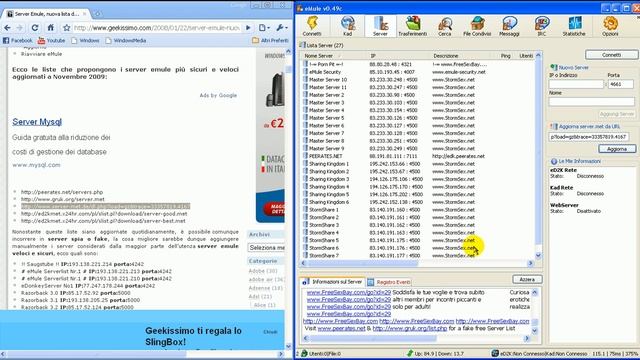This screenshot has height=360, width=640.
Task: Click the Connetti button in right panel
Action: pyautogui.click(x=611, y=55)
